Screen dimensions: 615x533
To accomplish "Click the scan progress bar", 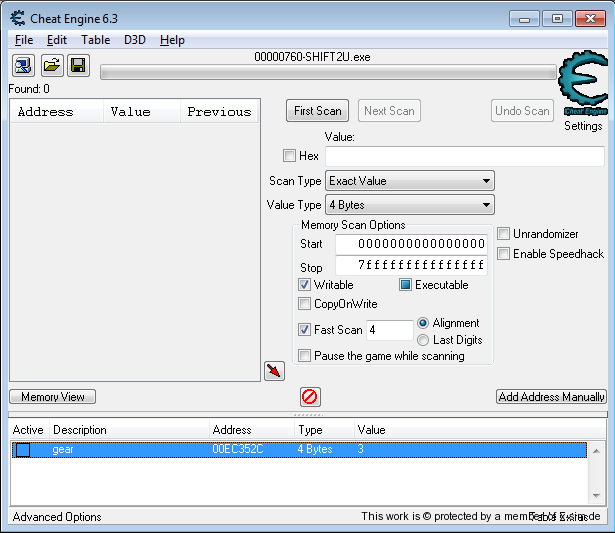I will (x=328, y=72).
